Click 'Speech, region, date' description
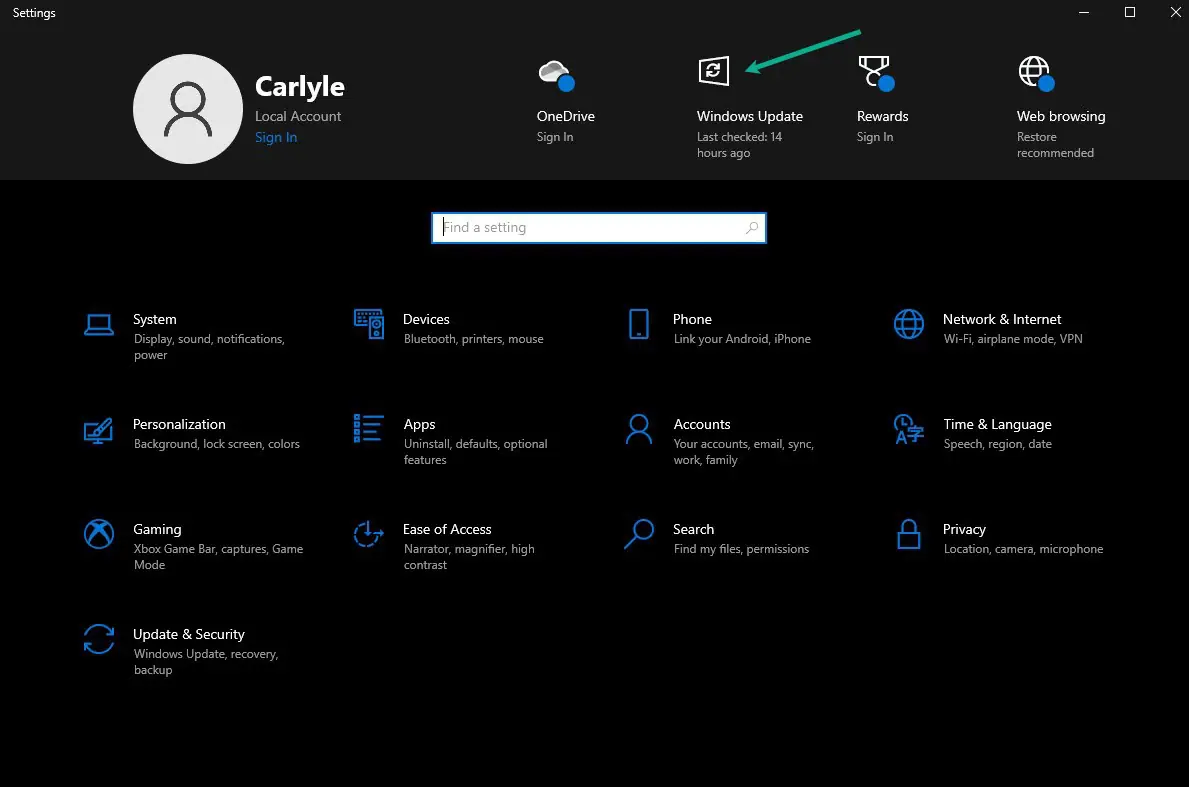The height and width of the screenshot is (787, 1189). [997, 444]
